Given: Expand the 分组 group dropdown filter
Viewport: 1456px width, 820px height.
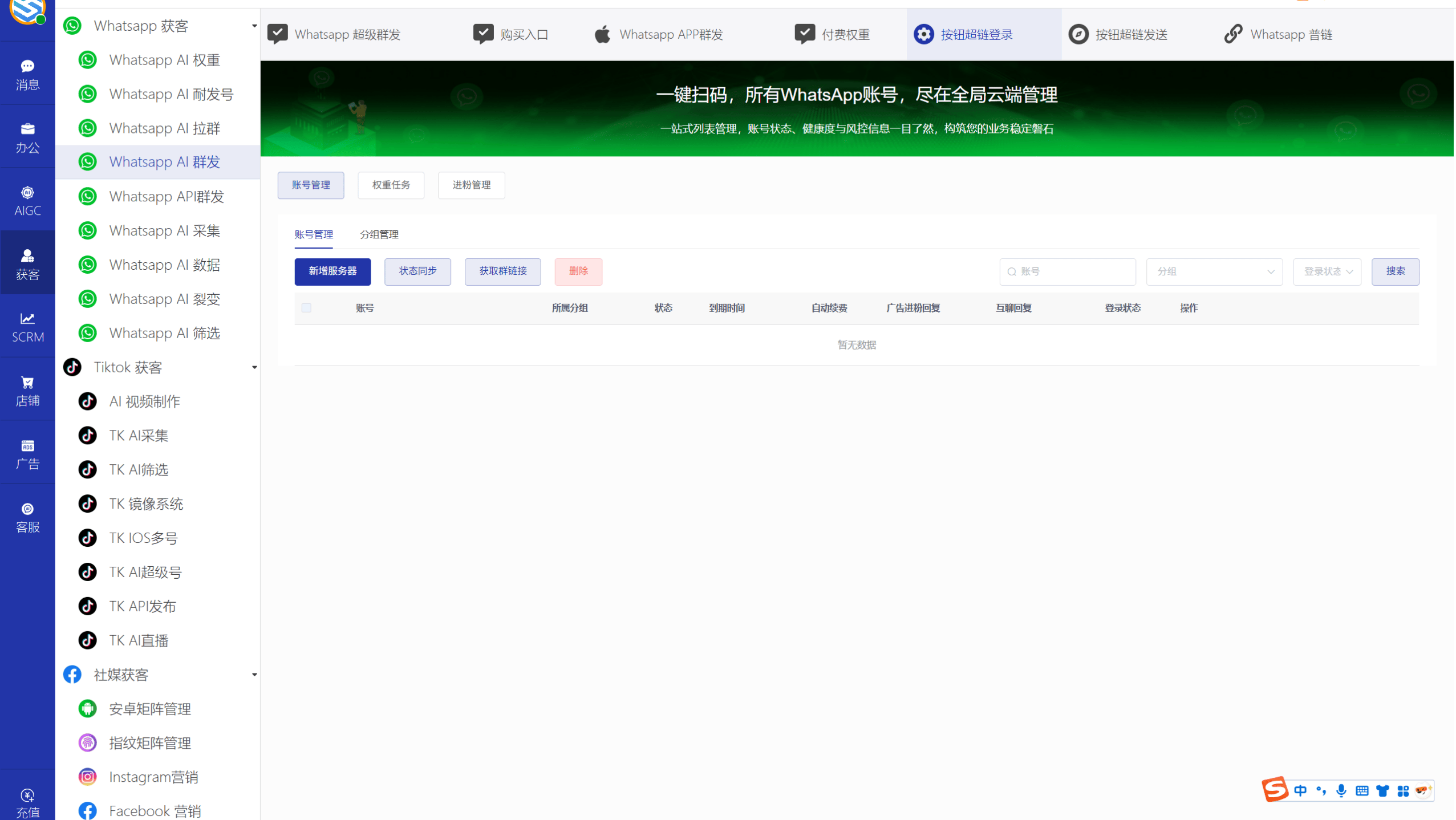Looking at the screenshot, I should point(1214,271).
